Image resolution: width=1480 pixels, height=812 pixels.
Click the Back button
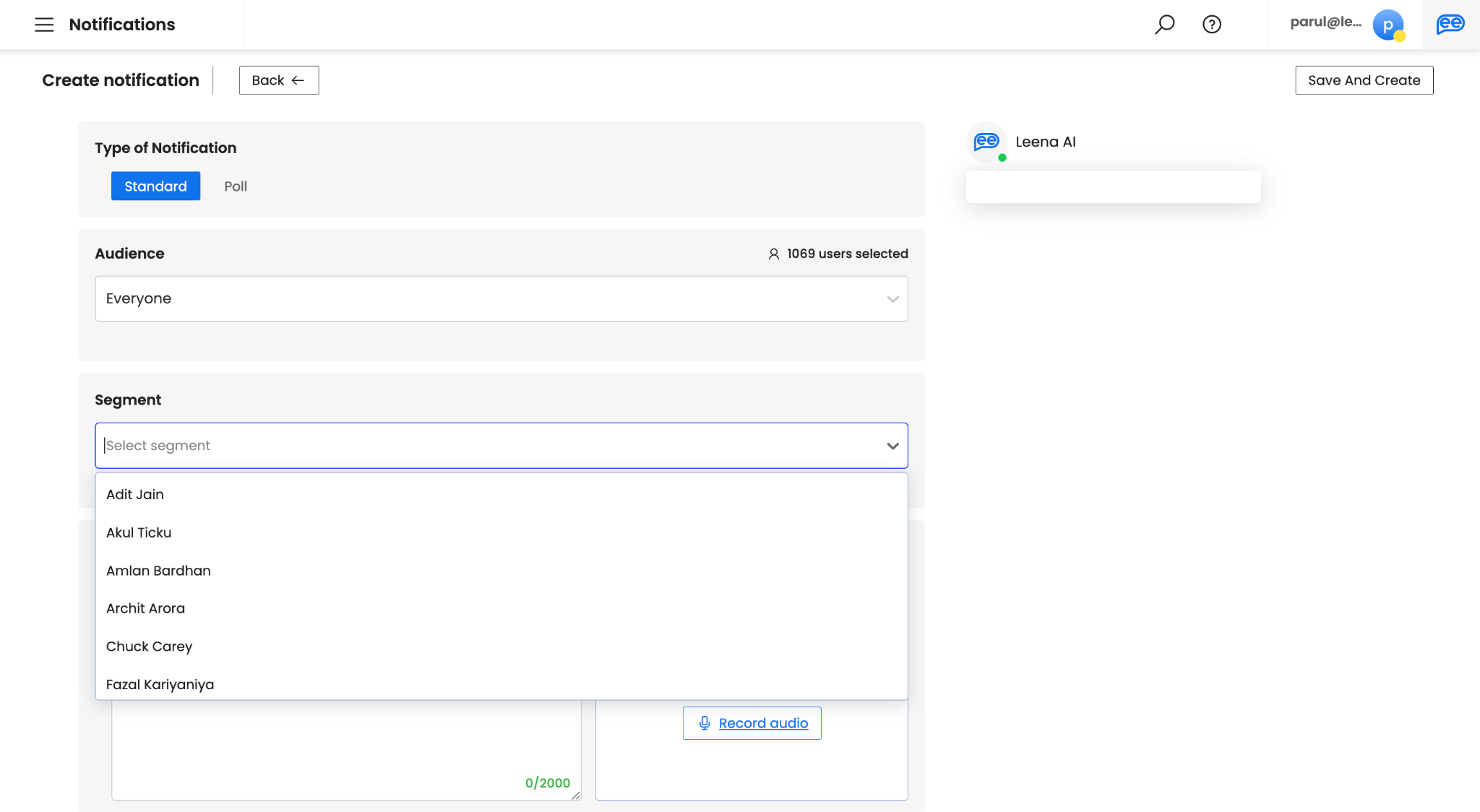(x=278, y=80)
